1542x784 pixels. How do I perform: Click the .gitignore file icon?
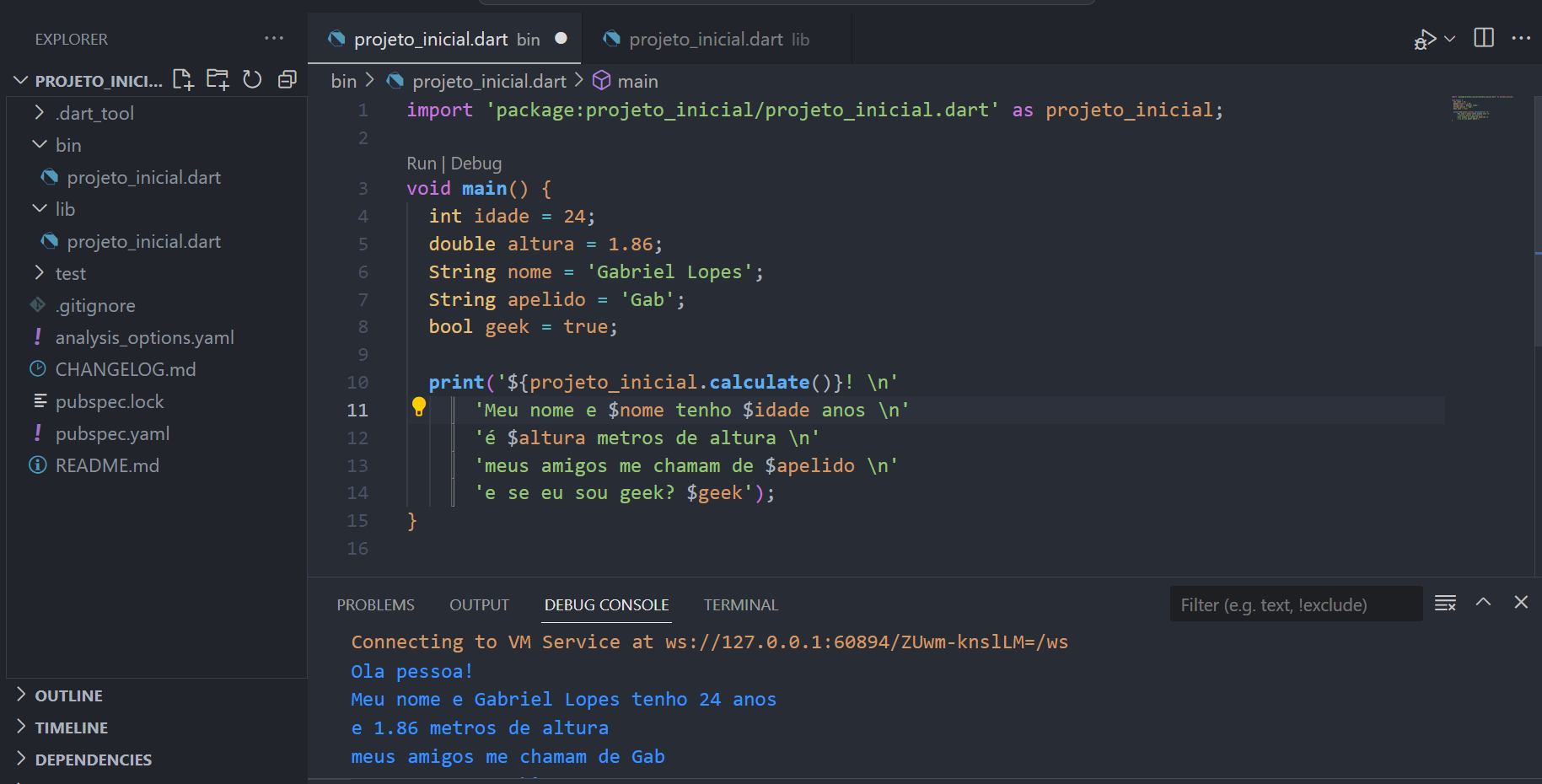(38, 304)
